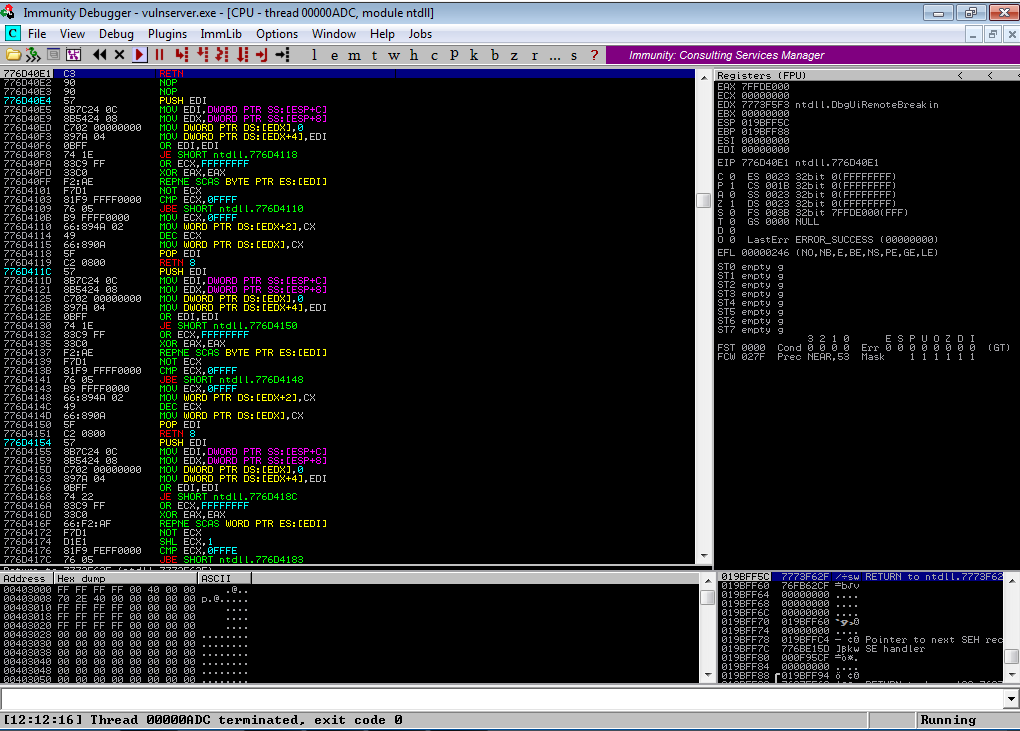Click the disassembly pane scroll-up arrow
The height and width of the screenshot is (731, 1020).
click(703, 77)
